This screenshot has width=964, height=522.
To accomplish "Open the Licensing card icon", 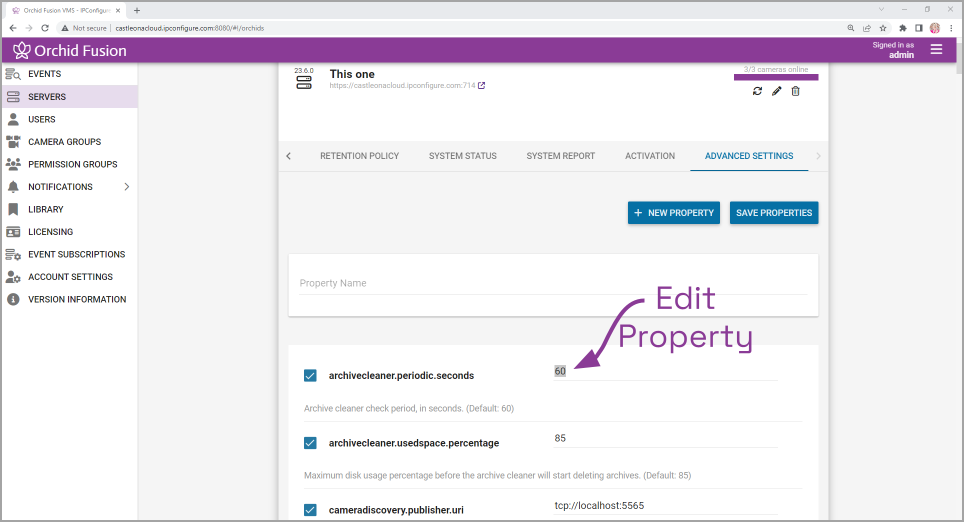I will coord(13,232).
